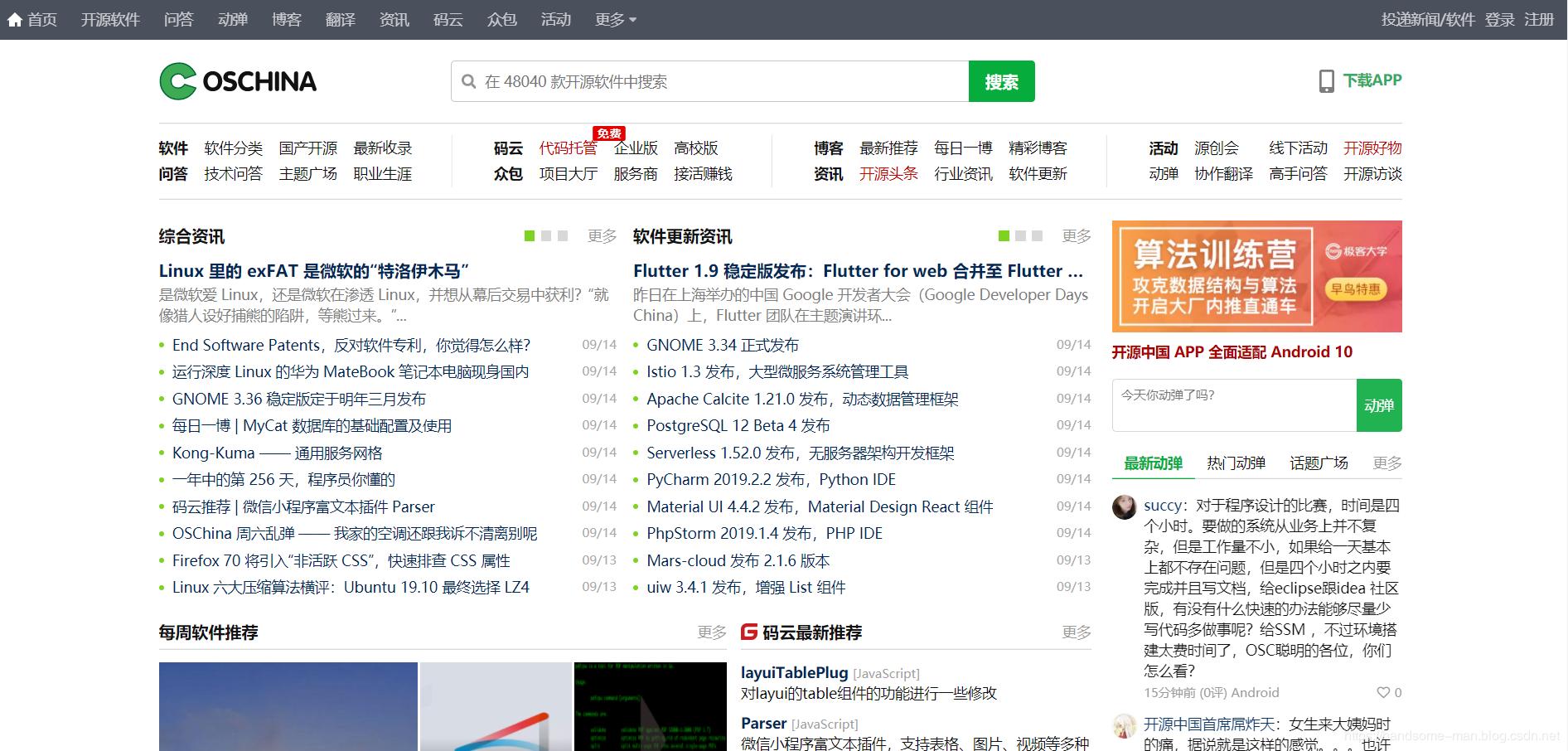Open 开源中国首席屌炸天's avatar
The width and height of the screenshot is (1568, 751).
click(1124, 726)
